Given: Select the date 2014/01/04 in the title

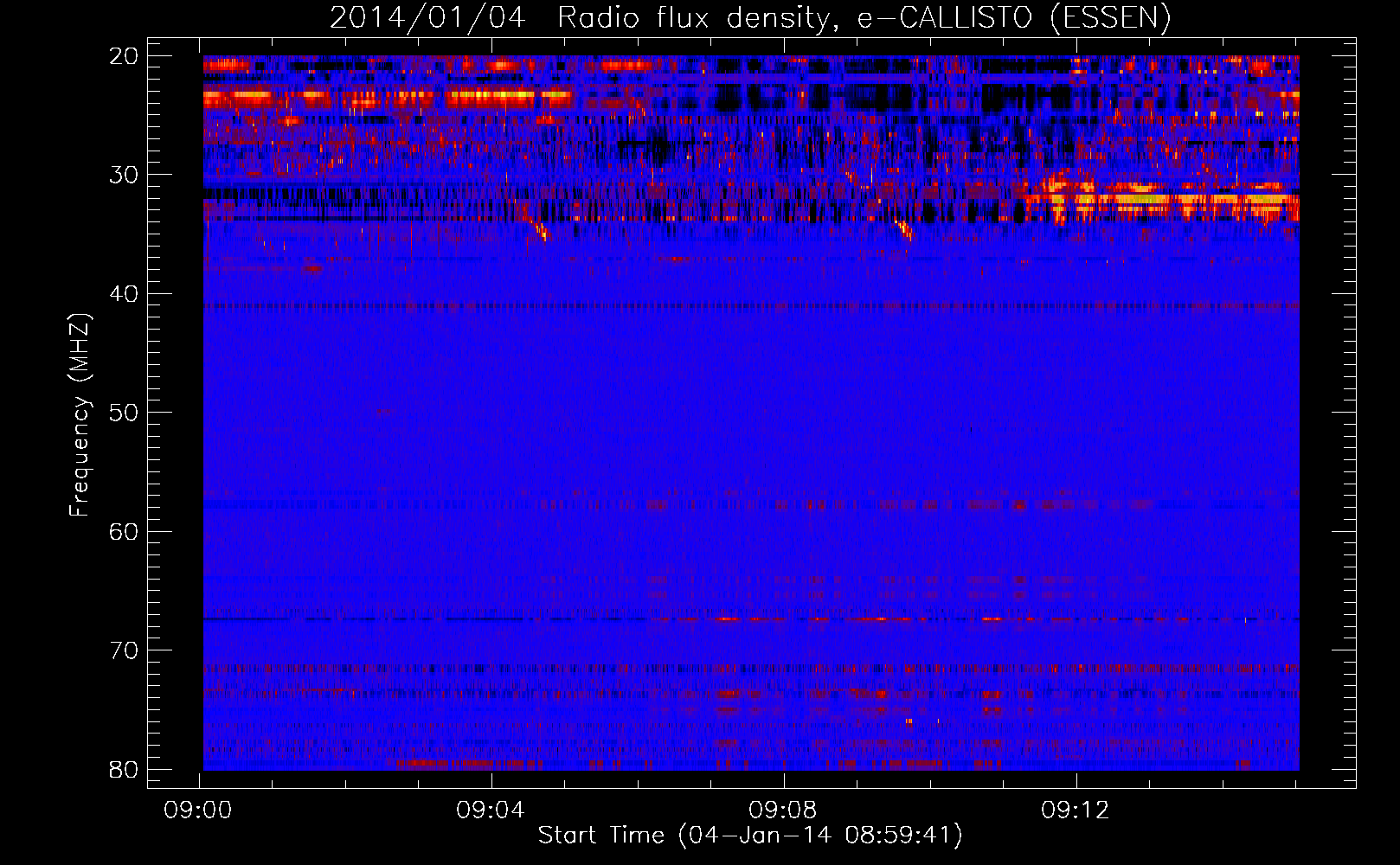Looking at the screenshot, I should (427, 17).
